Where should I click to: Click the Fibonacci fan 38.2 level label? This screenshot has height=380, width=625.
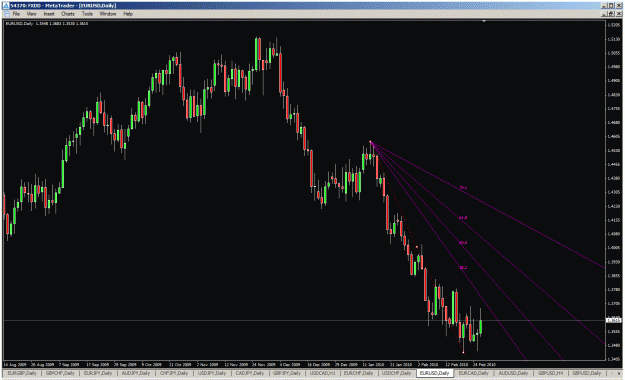point(463,268)
